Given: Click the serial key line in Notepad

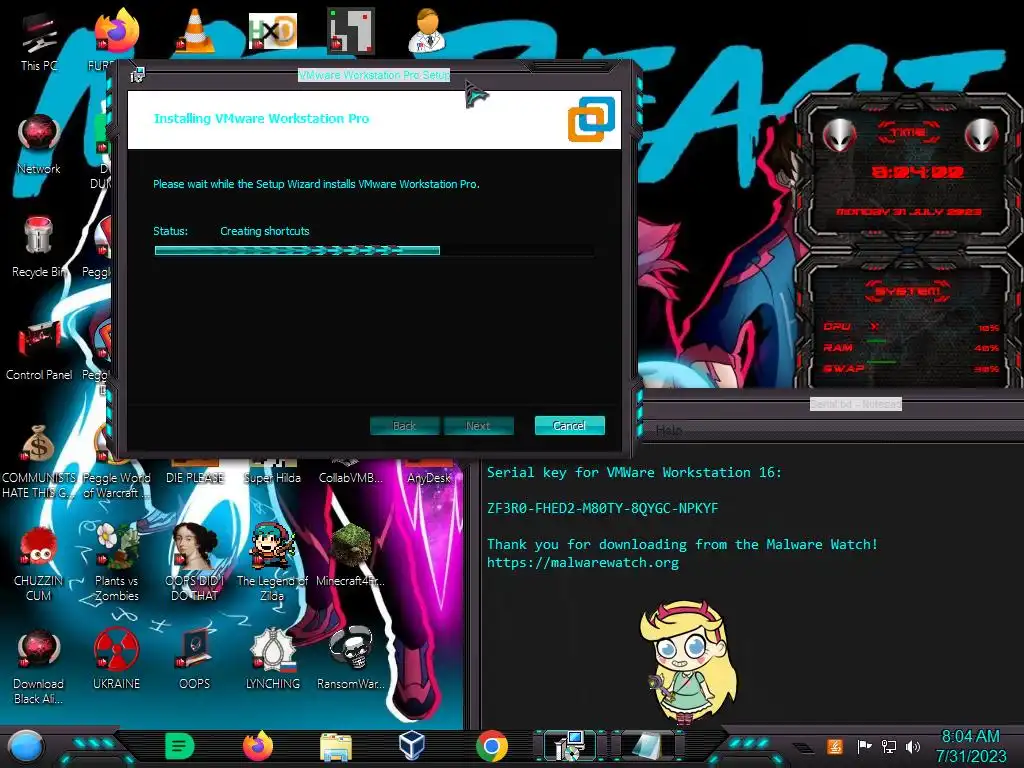Looking at the screenshot, I should tap(602, 508).
